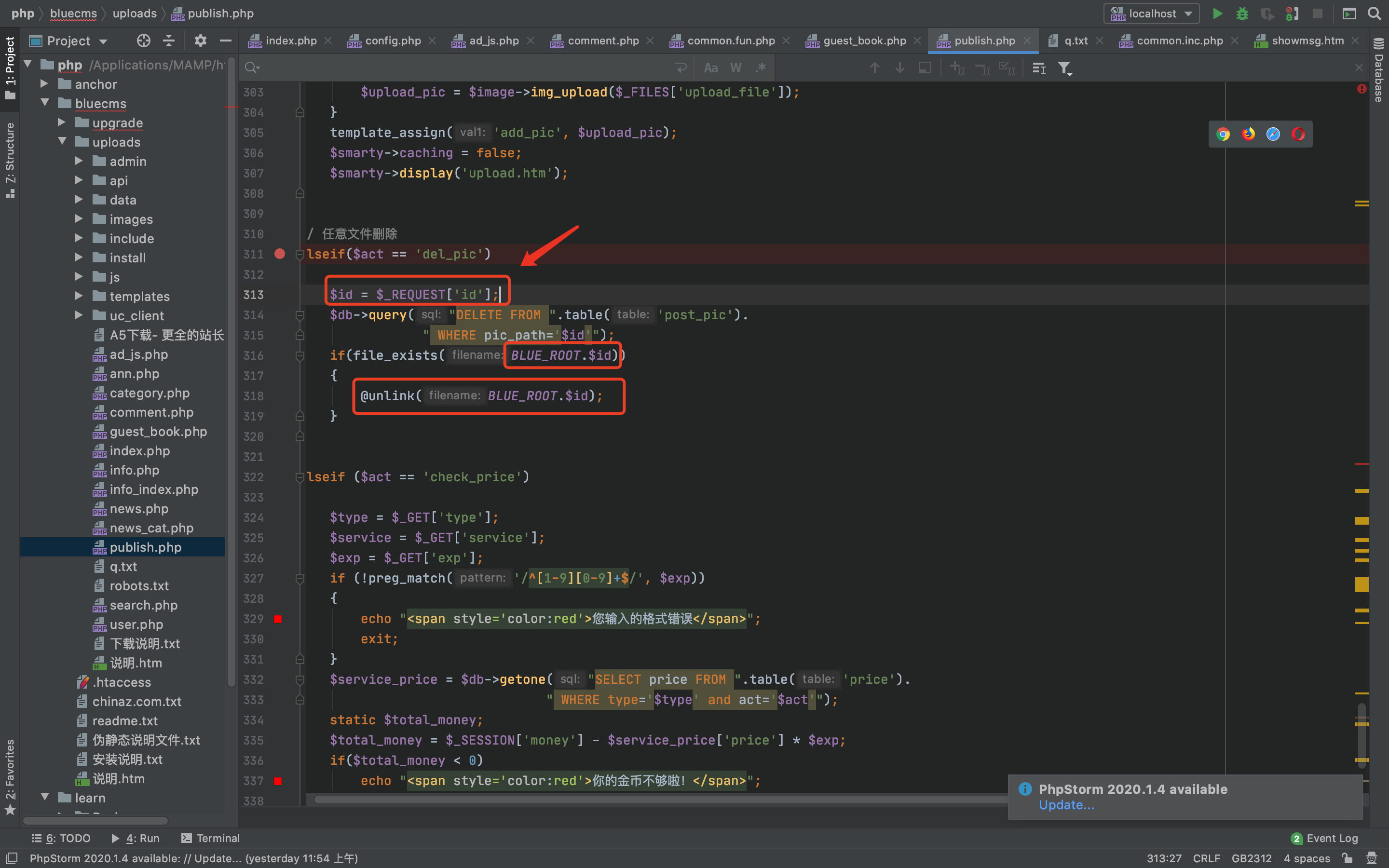This screenshot has height=868, width=1389.
Task: Expand the admin folder
Action: pos(79,162)
